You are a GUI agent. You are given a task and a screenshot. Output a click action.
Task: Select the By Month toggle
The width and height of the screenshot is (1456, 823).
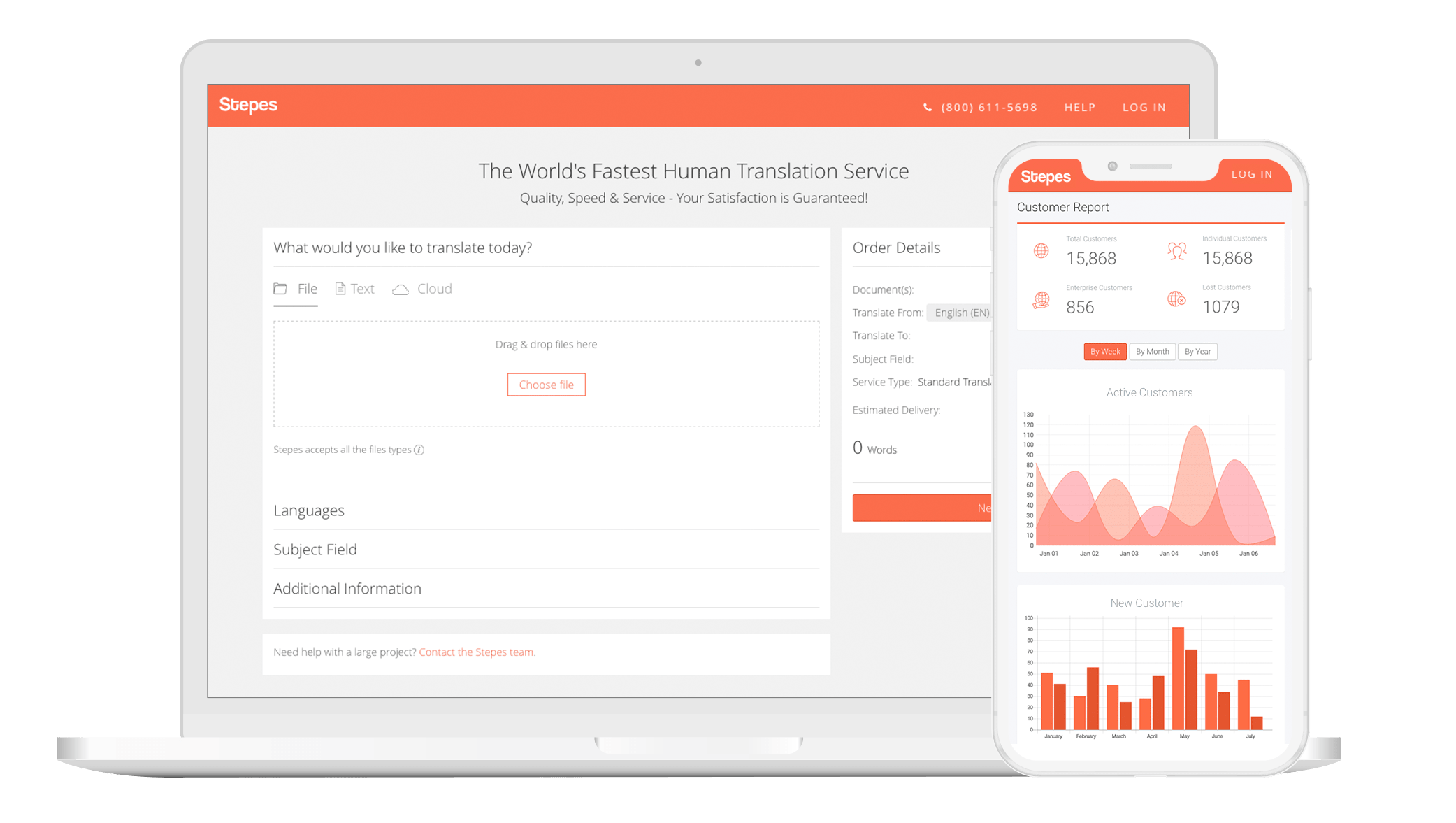tap(1152, 352)
